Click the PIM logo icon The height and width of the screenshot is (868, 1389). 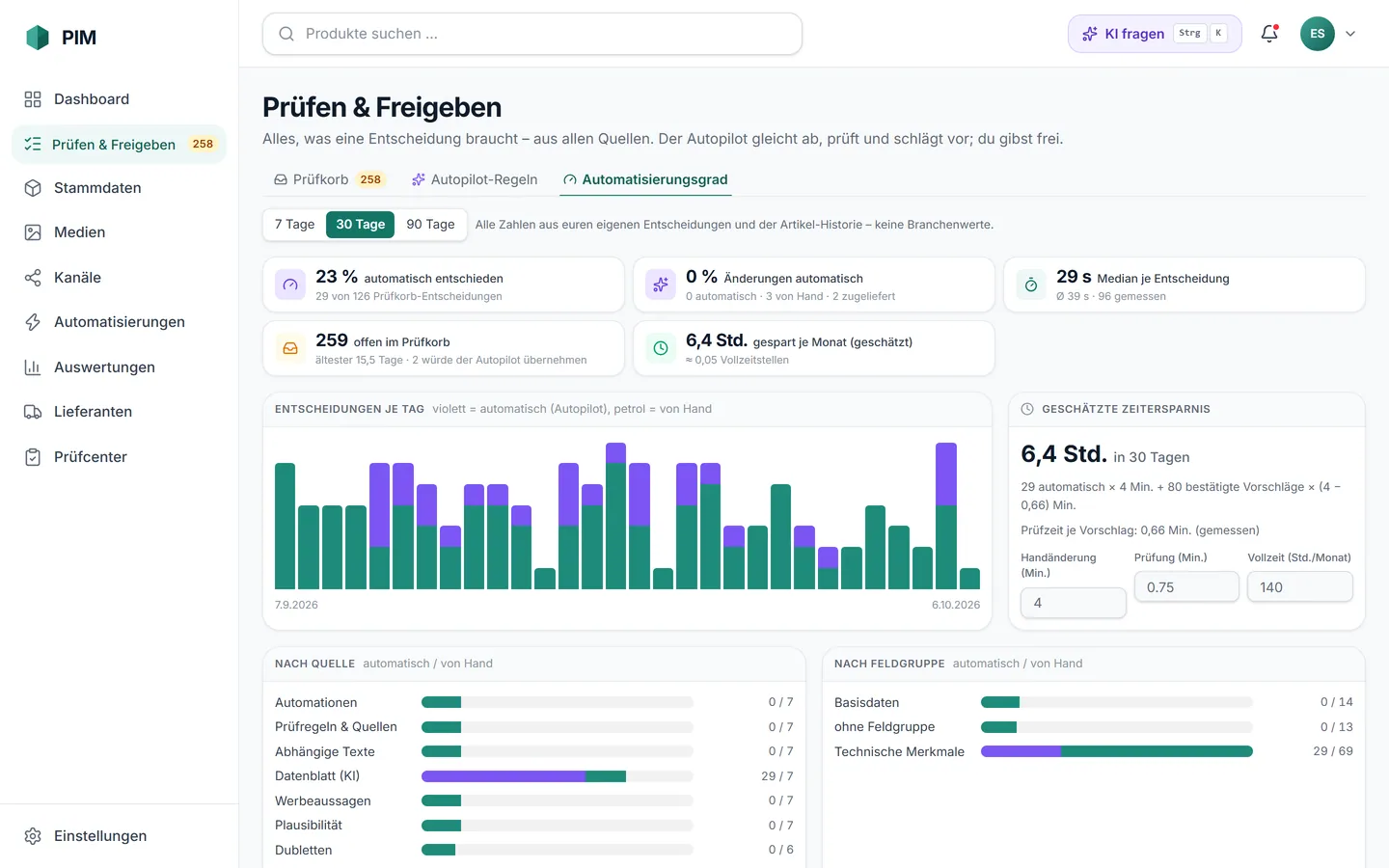37,38
